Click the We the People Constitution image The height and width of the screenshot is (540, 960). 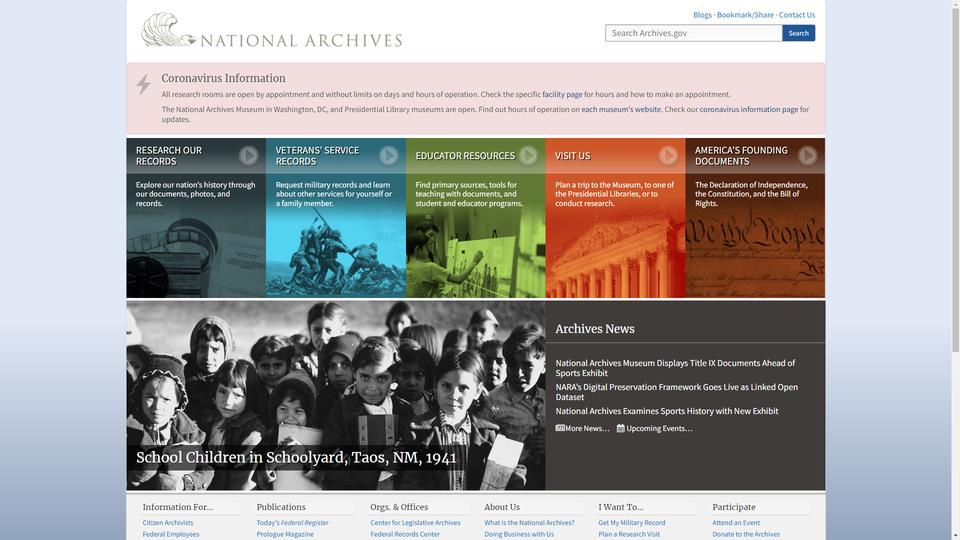click(755, 254)
